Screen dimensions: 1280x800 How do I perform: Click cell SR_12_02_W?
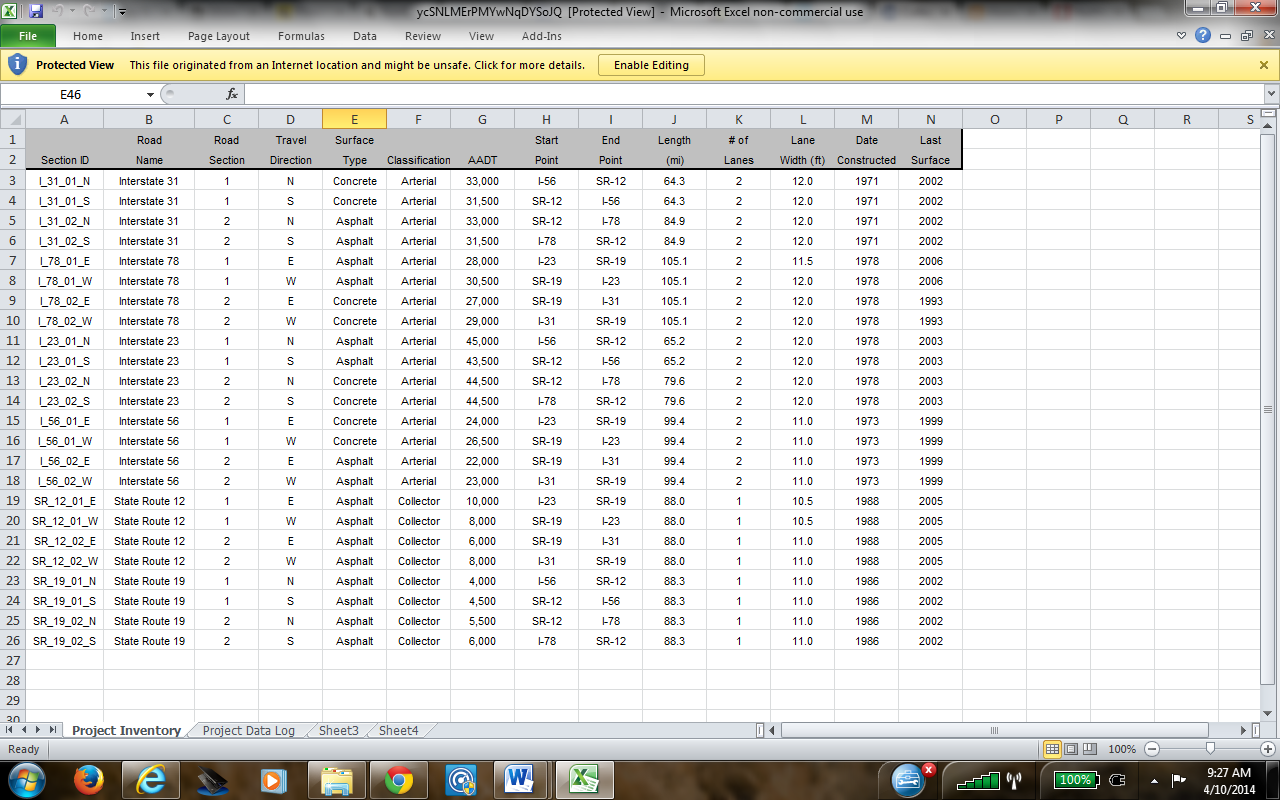point(64,561)
